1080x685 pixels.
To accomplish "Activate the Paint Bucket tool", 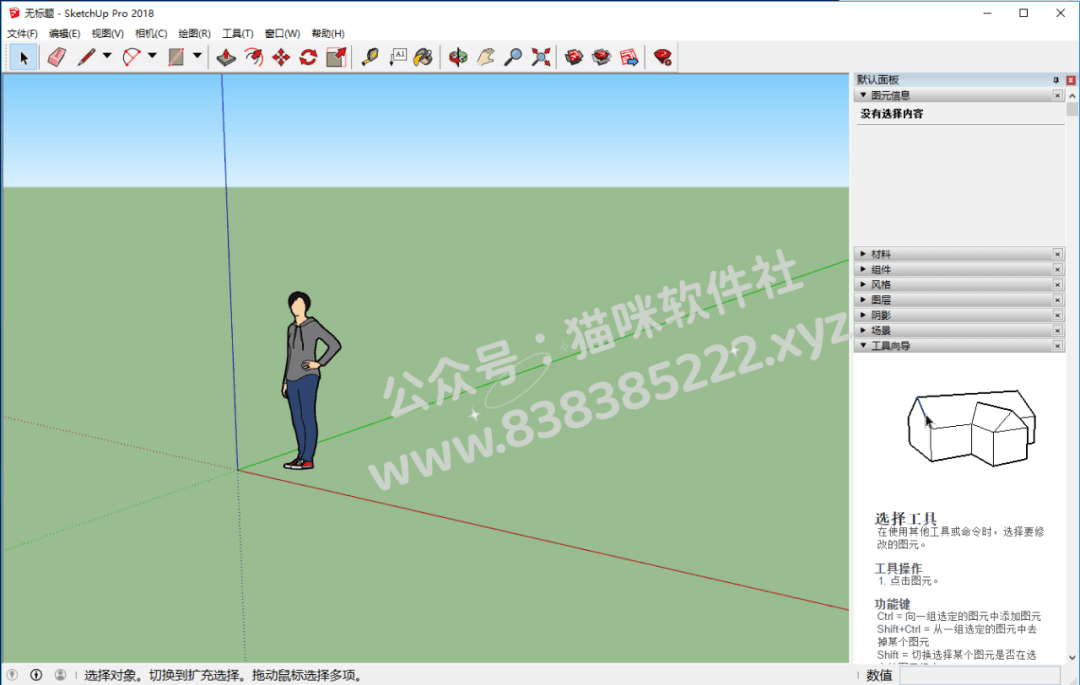I will pyautogui.click(x=424, y=57).
